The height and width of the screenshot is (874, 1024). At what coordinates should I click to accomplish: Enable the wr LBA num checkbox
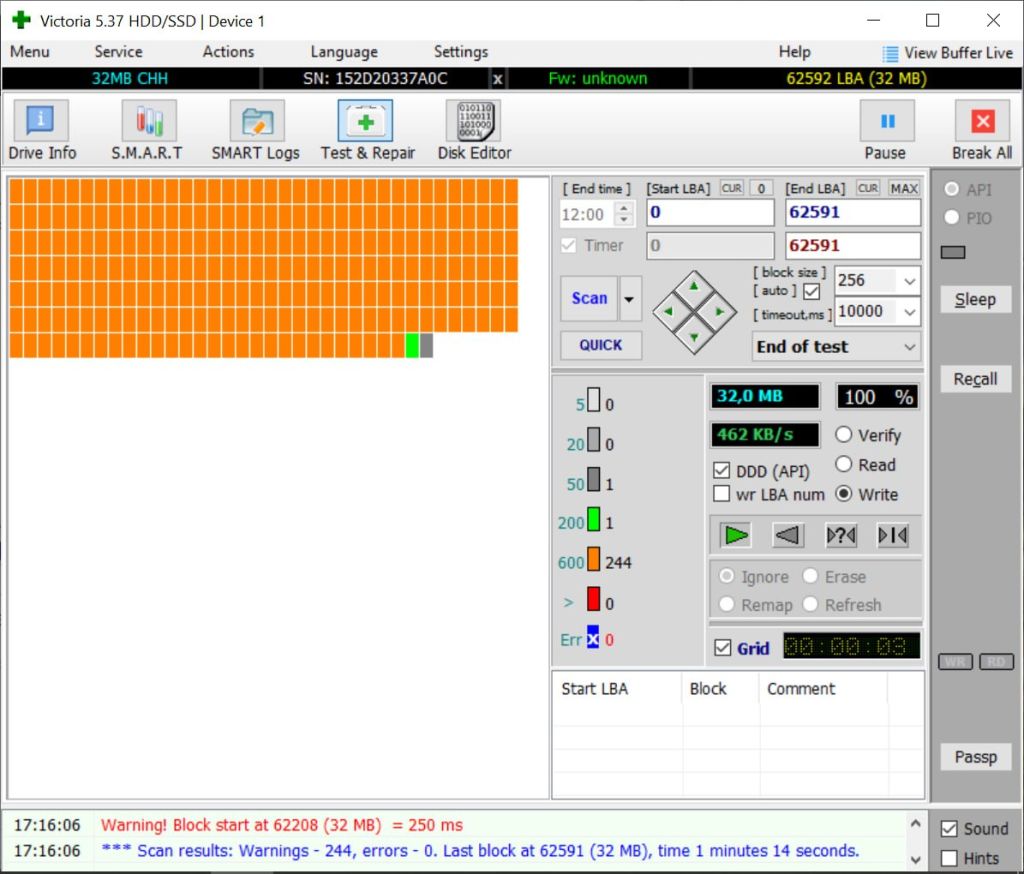pos(722,494)
